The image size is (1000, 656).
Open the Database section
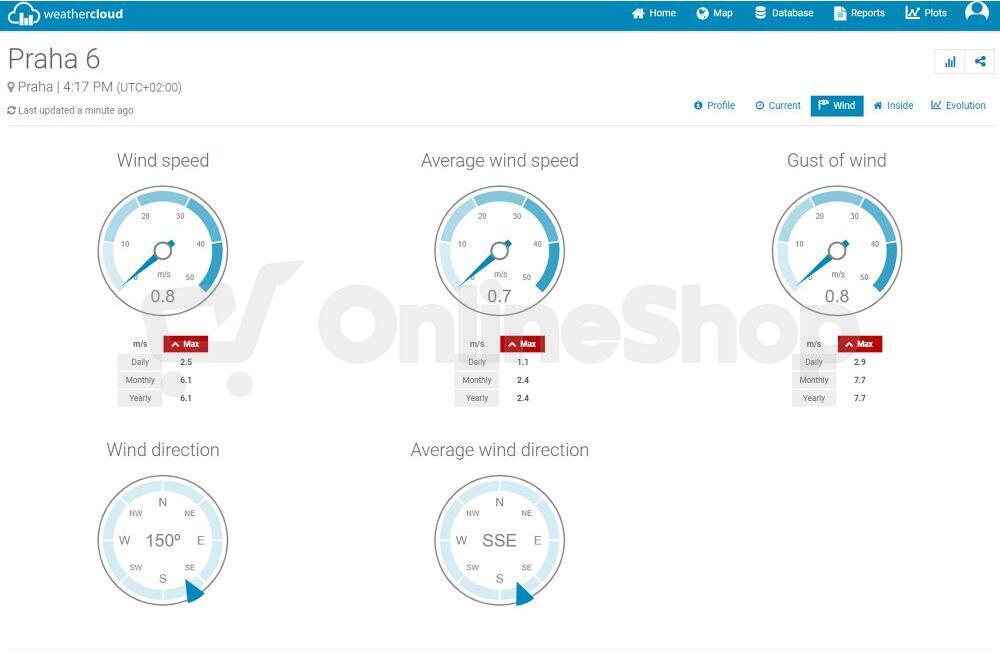coord(784,13)
